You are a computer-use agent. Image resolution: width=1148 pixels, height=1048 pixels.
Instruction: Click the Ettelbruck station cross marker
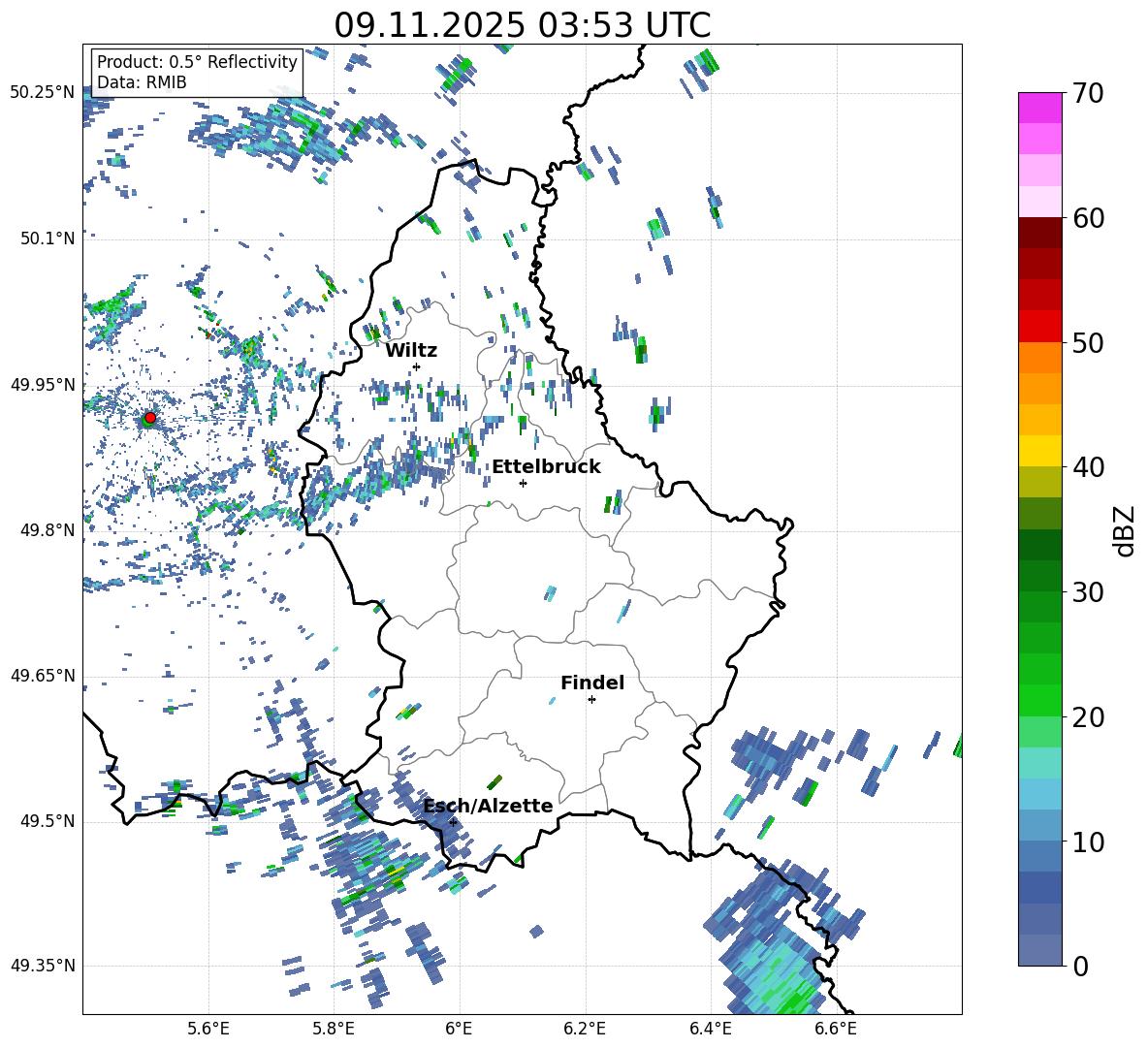[523, 483]
